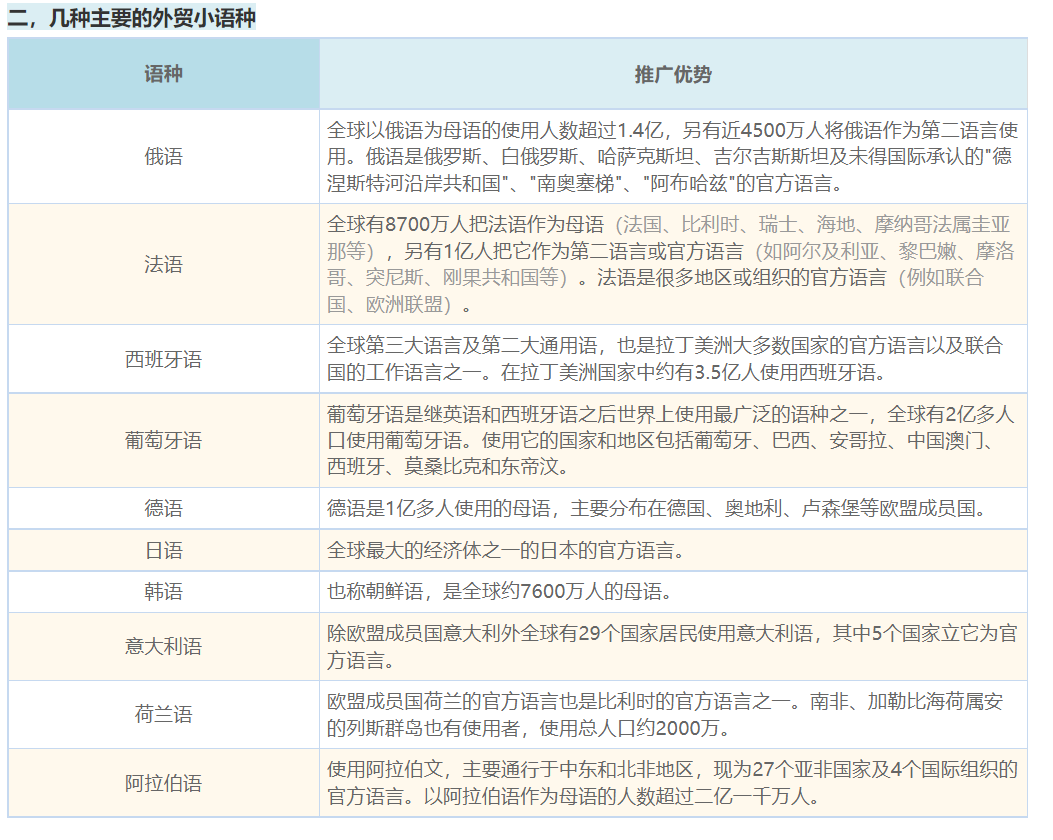Click the French description mentioning 8700万人
Image resolution: width=1053 pixels, height=840 pixels.
[x=672, y=265]
